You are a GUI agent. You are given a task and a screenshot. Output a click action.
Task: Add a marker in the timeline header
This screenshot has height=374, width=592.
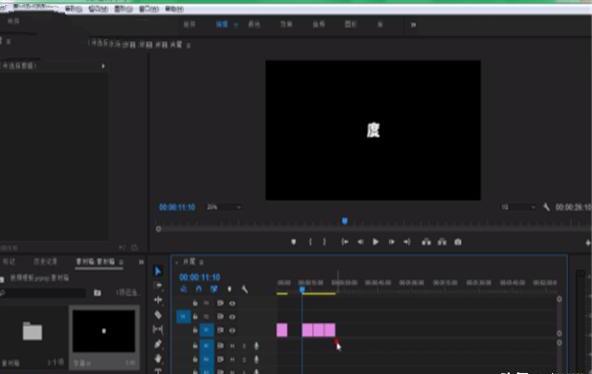coord(229,289)
